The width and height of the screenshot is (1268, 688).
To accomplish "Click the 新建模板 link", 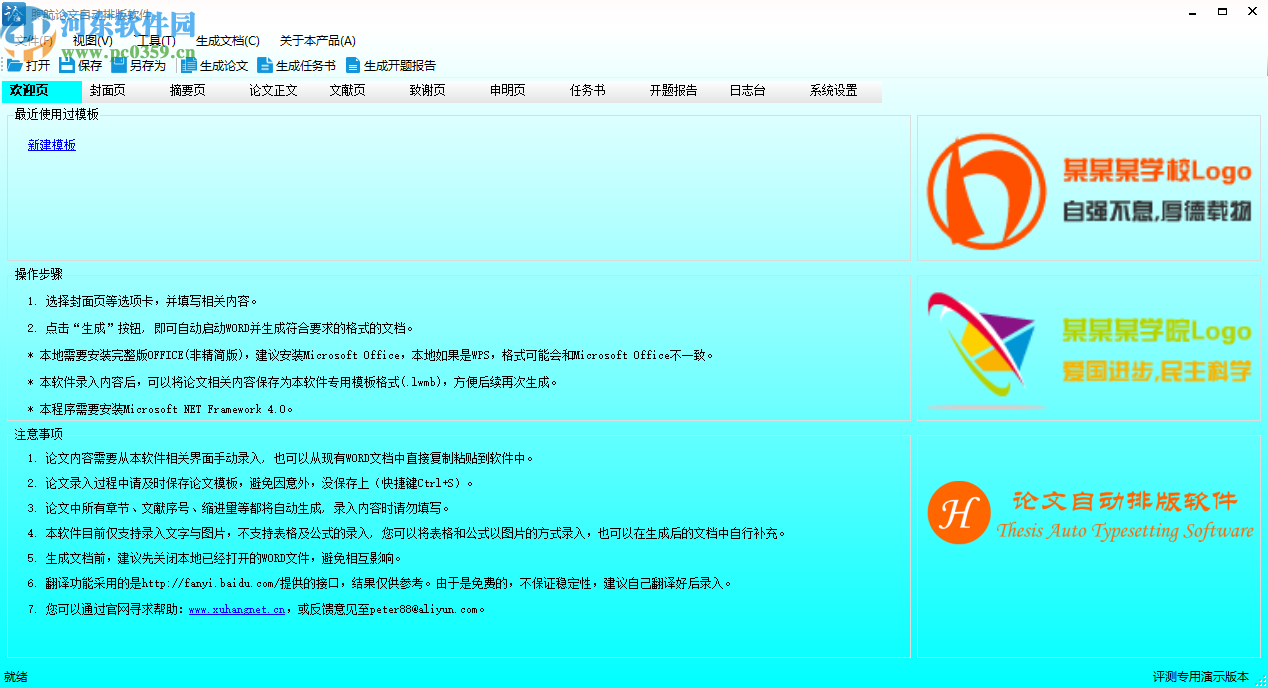I will tap(52, 145).
